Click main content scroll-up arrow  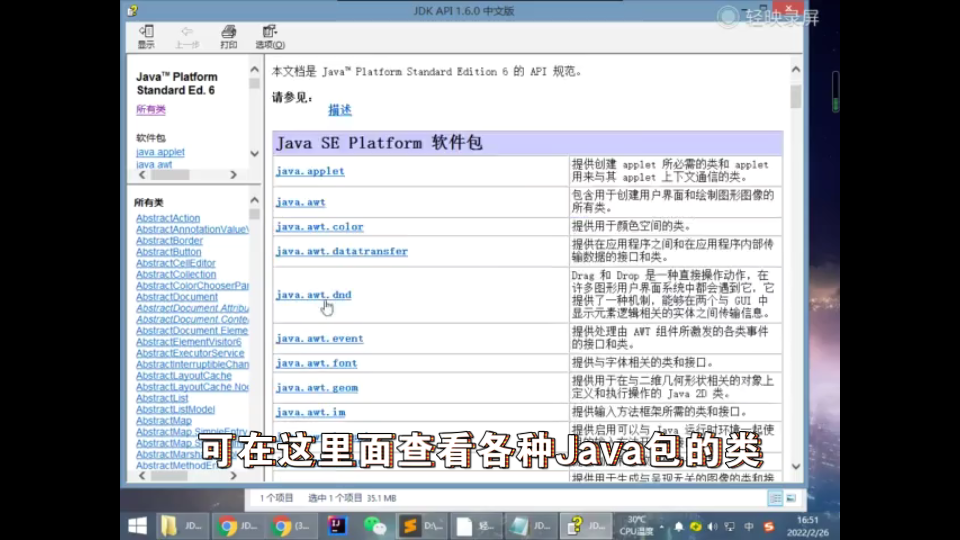point(796,70)
